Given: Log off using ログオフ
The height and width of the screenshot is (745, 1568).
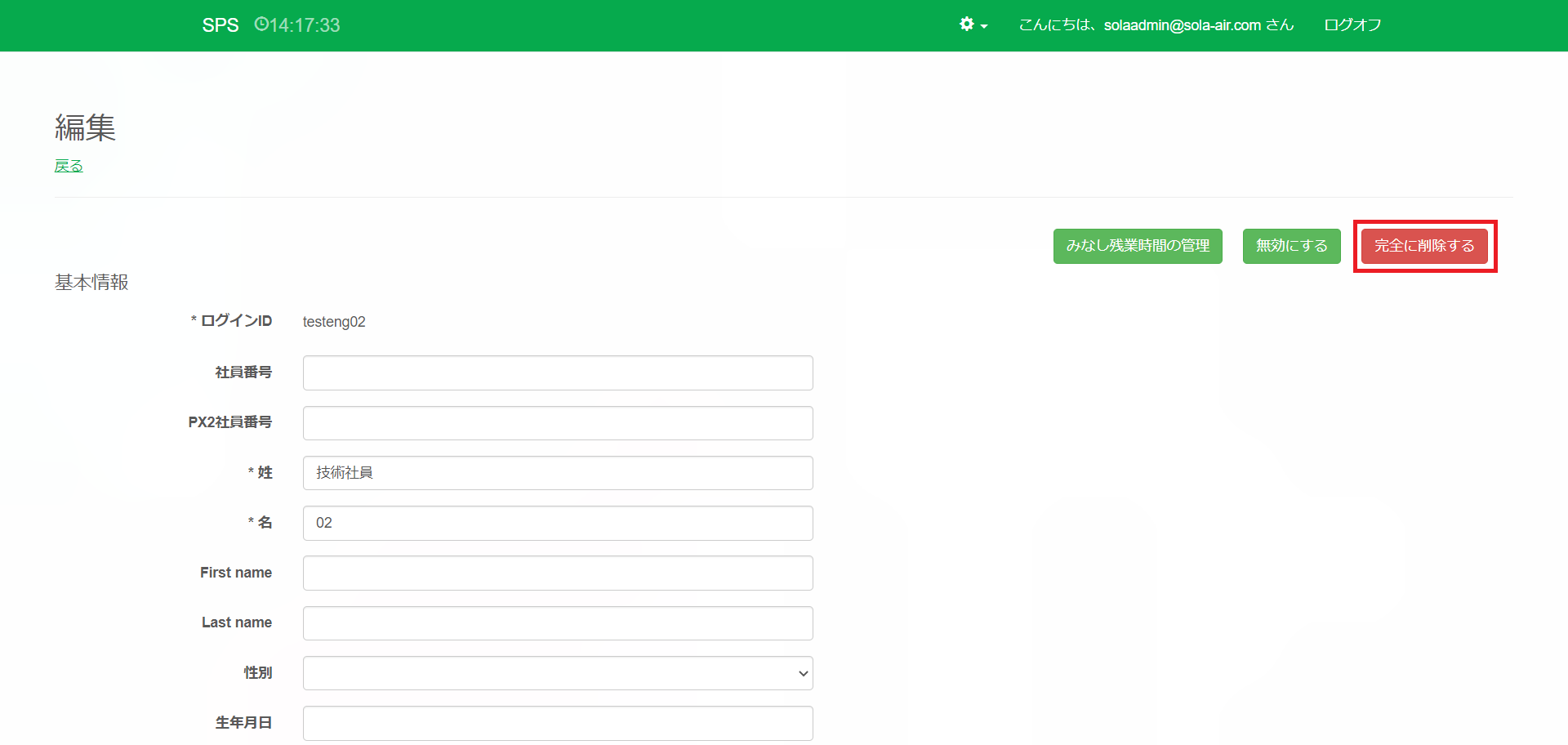Looking at the screenshot, I should click(1352, 25).
